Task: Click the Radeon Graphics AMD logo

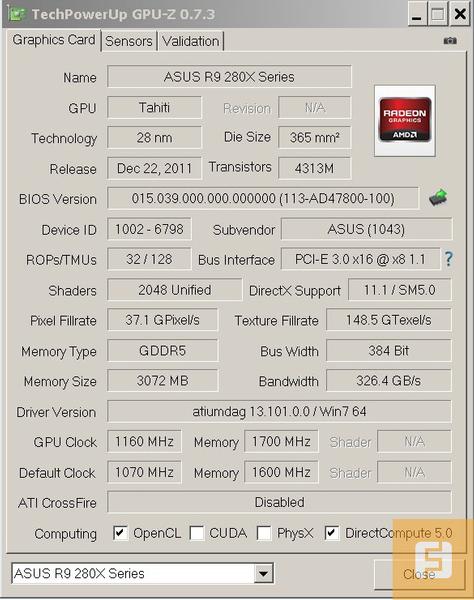Action: pyautogui.click(x=405, y=121)
